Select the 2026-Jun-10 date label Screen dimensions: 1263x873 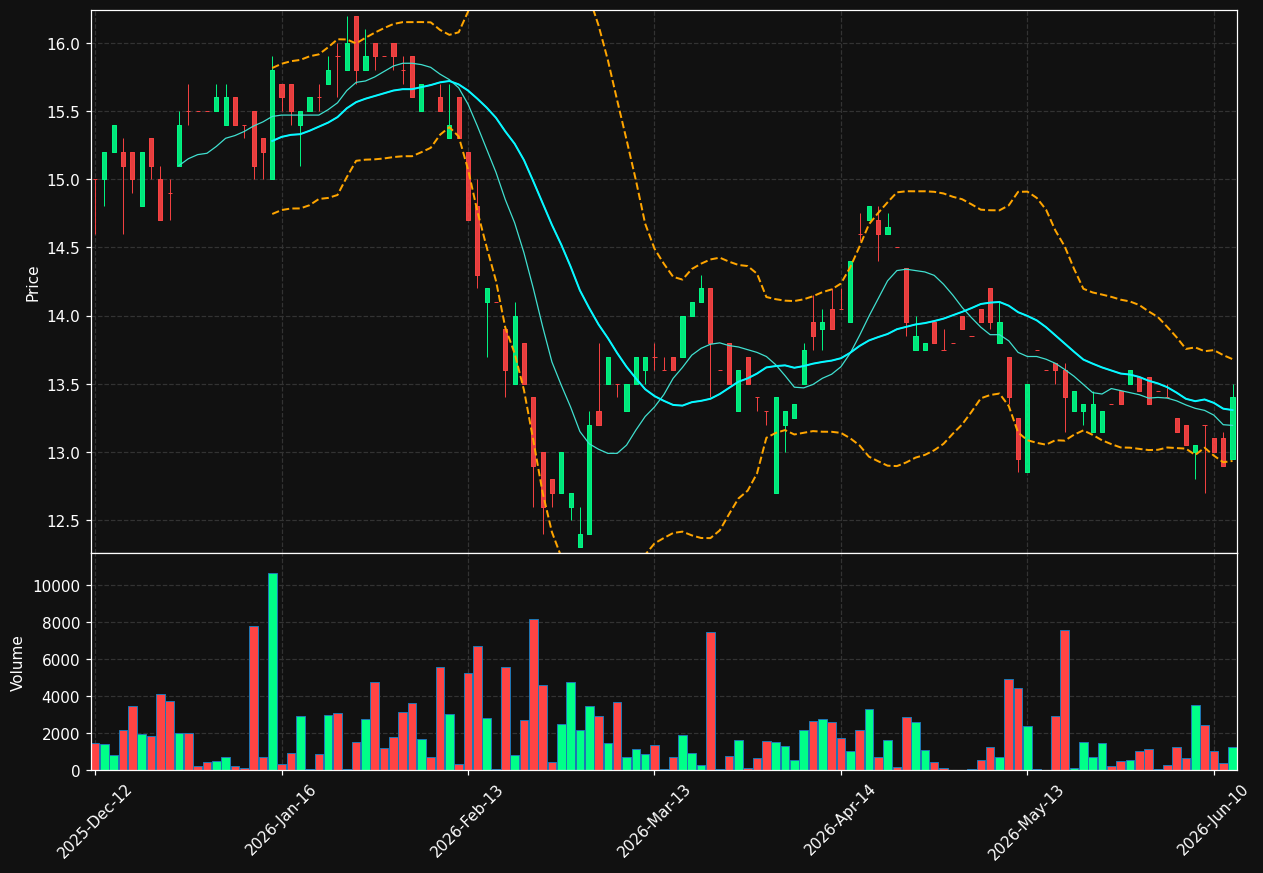point(1214,821)
